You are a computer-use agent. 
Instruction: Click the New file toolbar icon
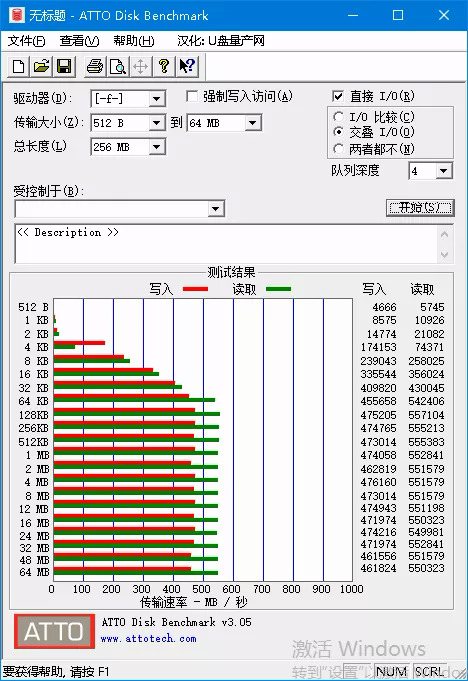pos(19,67)
